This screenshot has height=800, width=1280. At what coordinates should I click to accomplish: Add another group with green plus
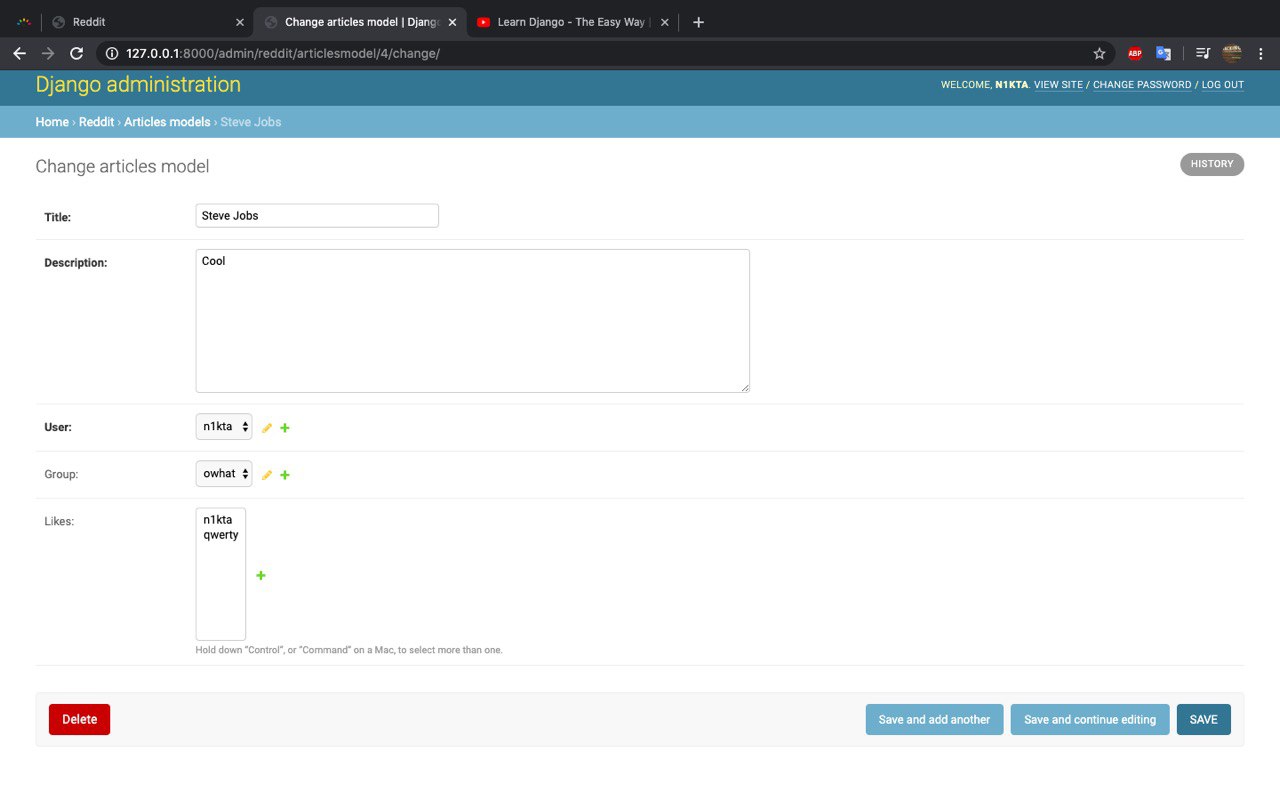[285, 475]
